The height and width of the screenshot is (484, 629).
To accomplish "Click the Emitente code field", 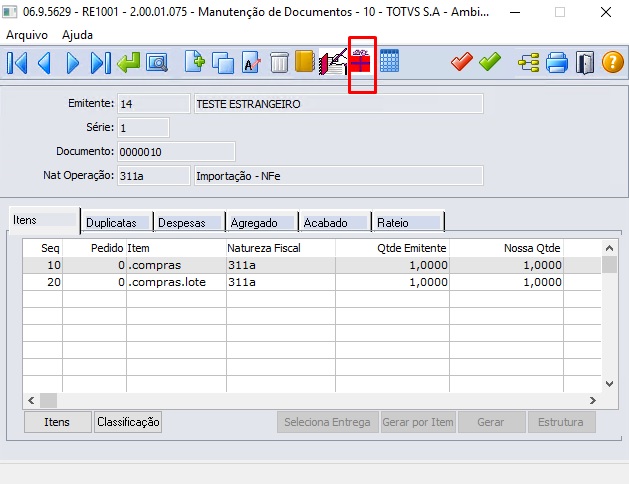I will pos(154,104).
